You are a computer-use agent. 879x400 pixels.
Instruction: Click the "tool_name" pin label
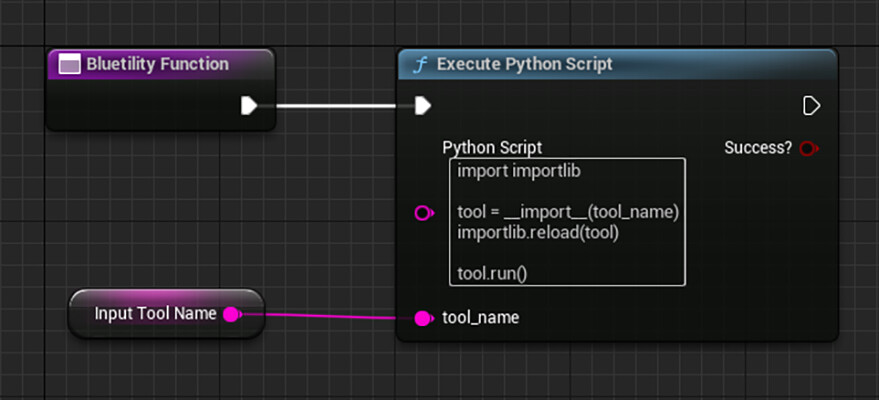pos(480,318)
